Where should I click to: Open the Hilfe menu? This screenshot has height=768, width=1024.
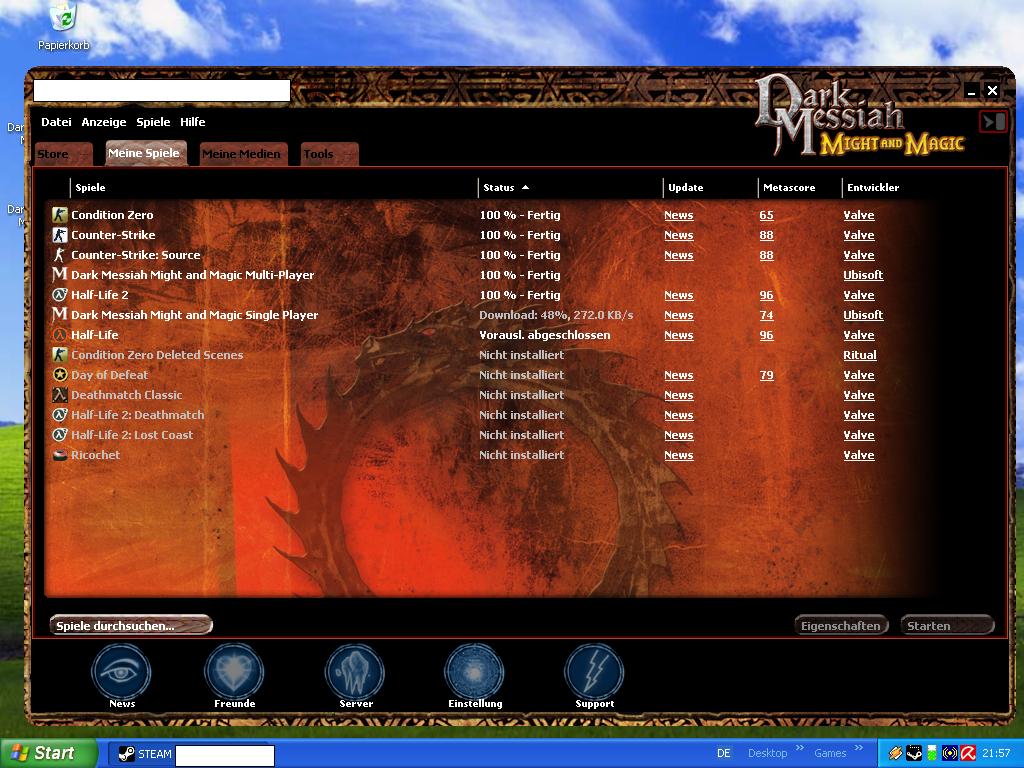193,121
